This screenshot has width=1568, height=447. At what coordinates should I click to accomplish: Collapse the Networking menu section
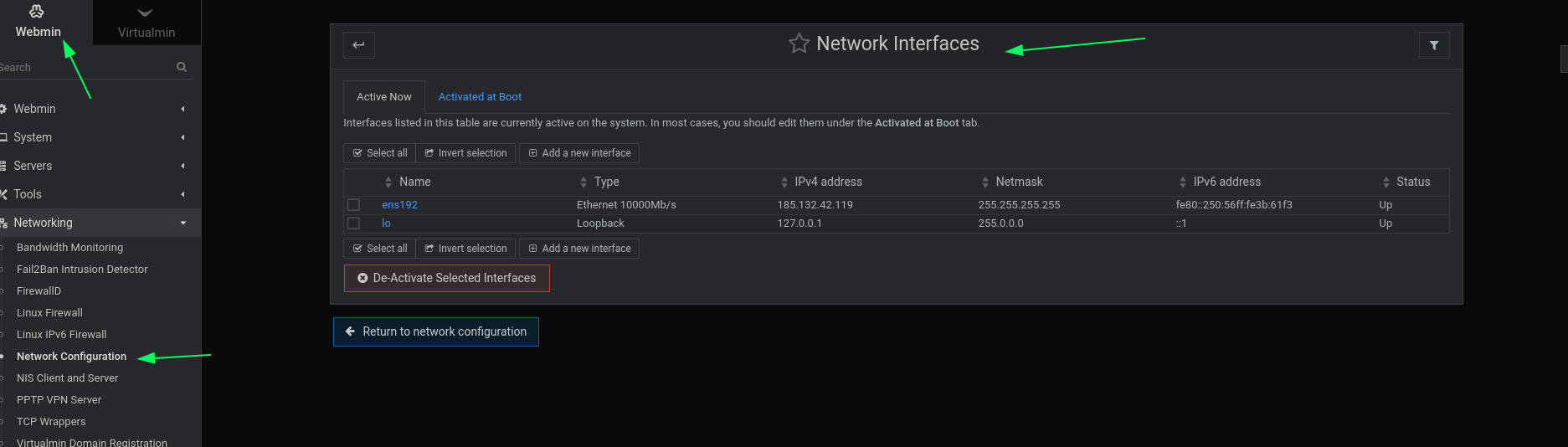[92, 223]
